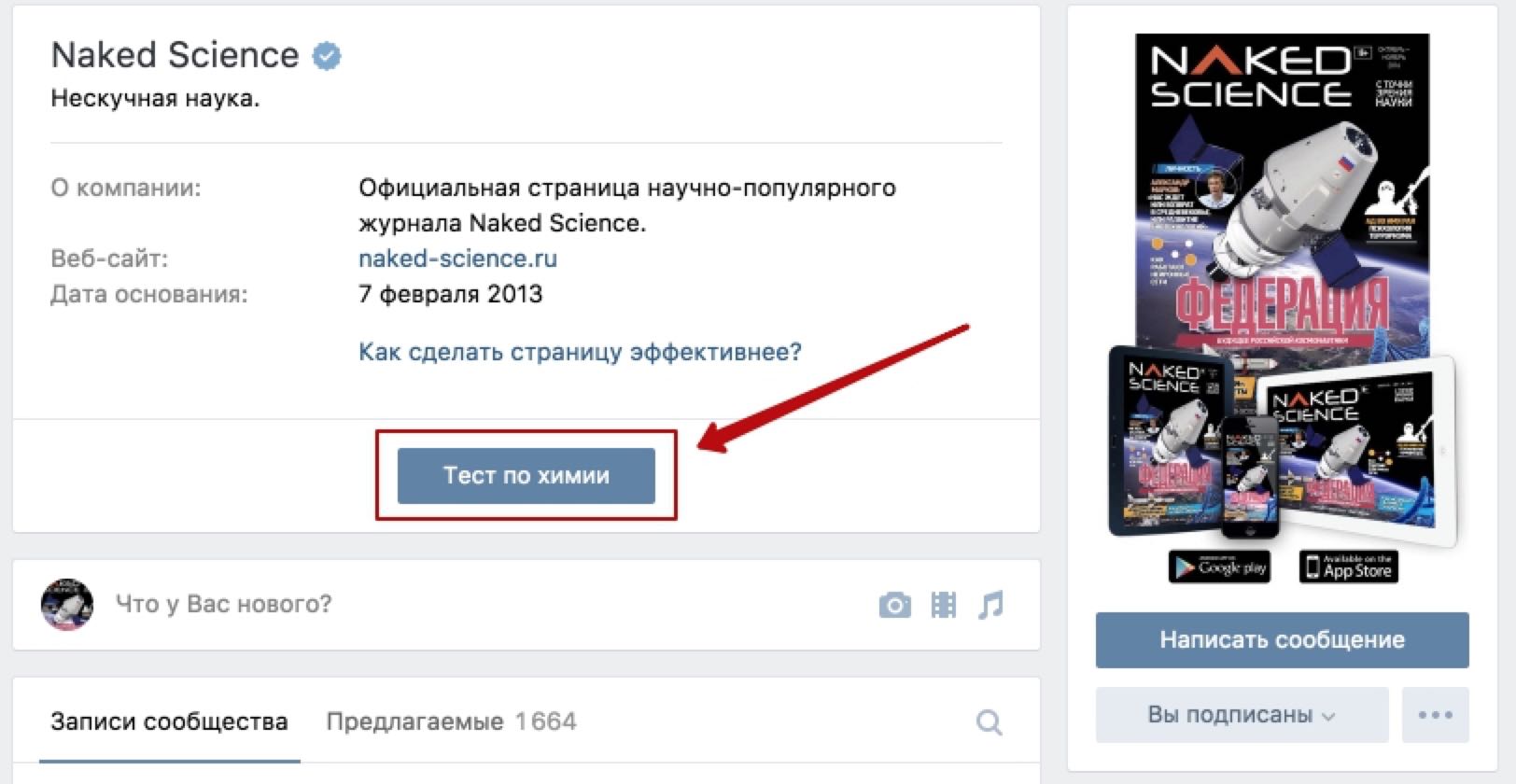Expand the Вы подписаны dropdown

tap(1242, 715)
